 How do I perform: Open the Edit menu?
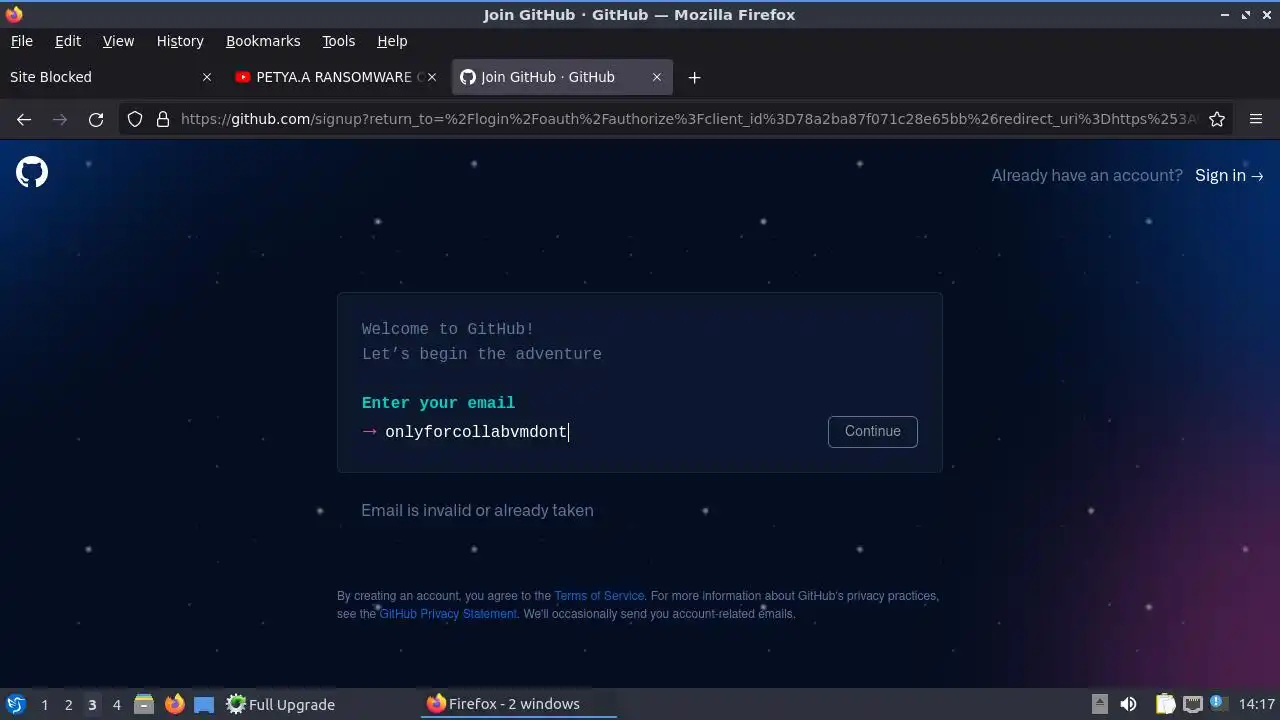pos(68,41)
